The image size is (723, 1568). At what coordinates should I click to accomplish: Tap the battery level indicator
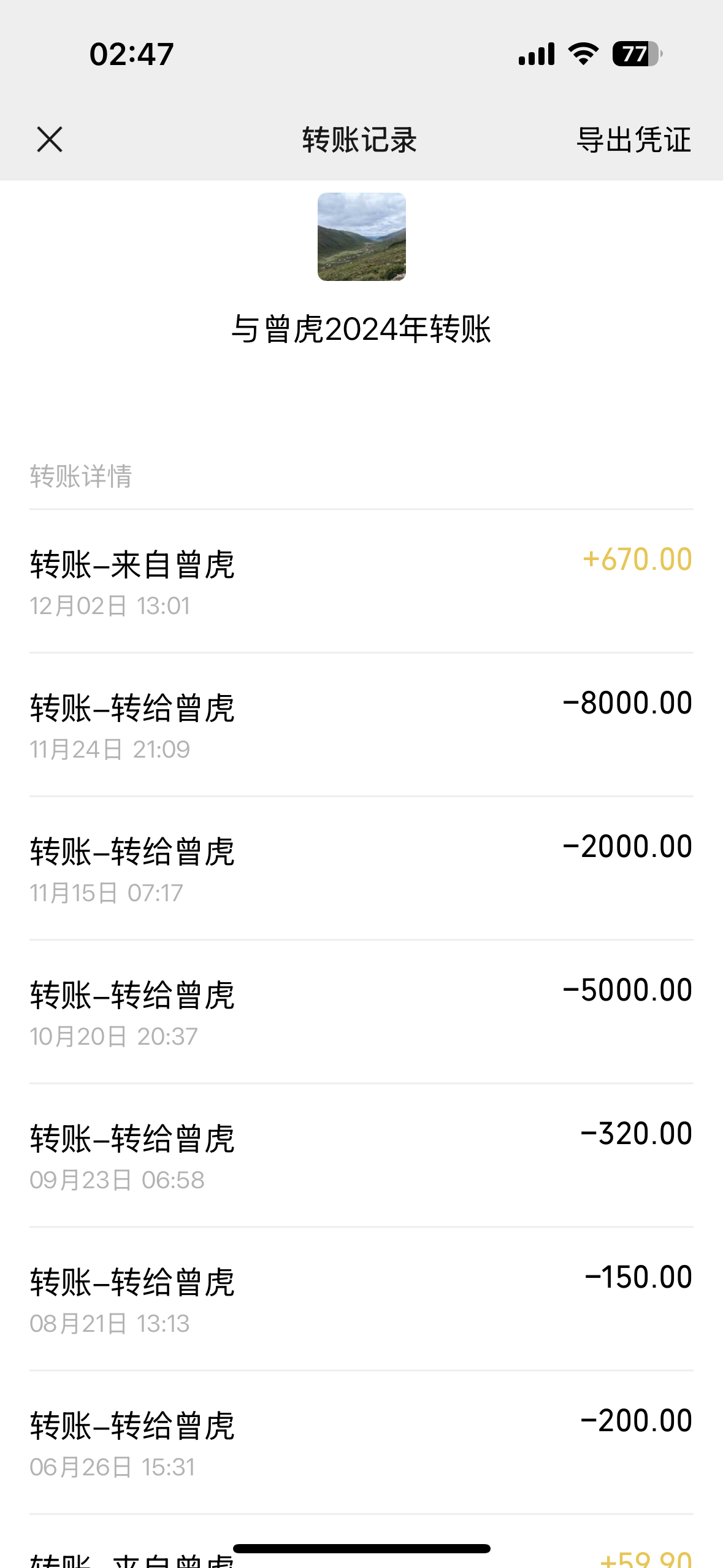[637, 54]
